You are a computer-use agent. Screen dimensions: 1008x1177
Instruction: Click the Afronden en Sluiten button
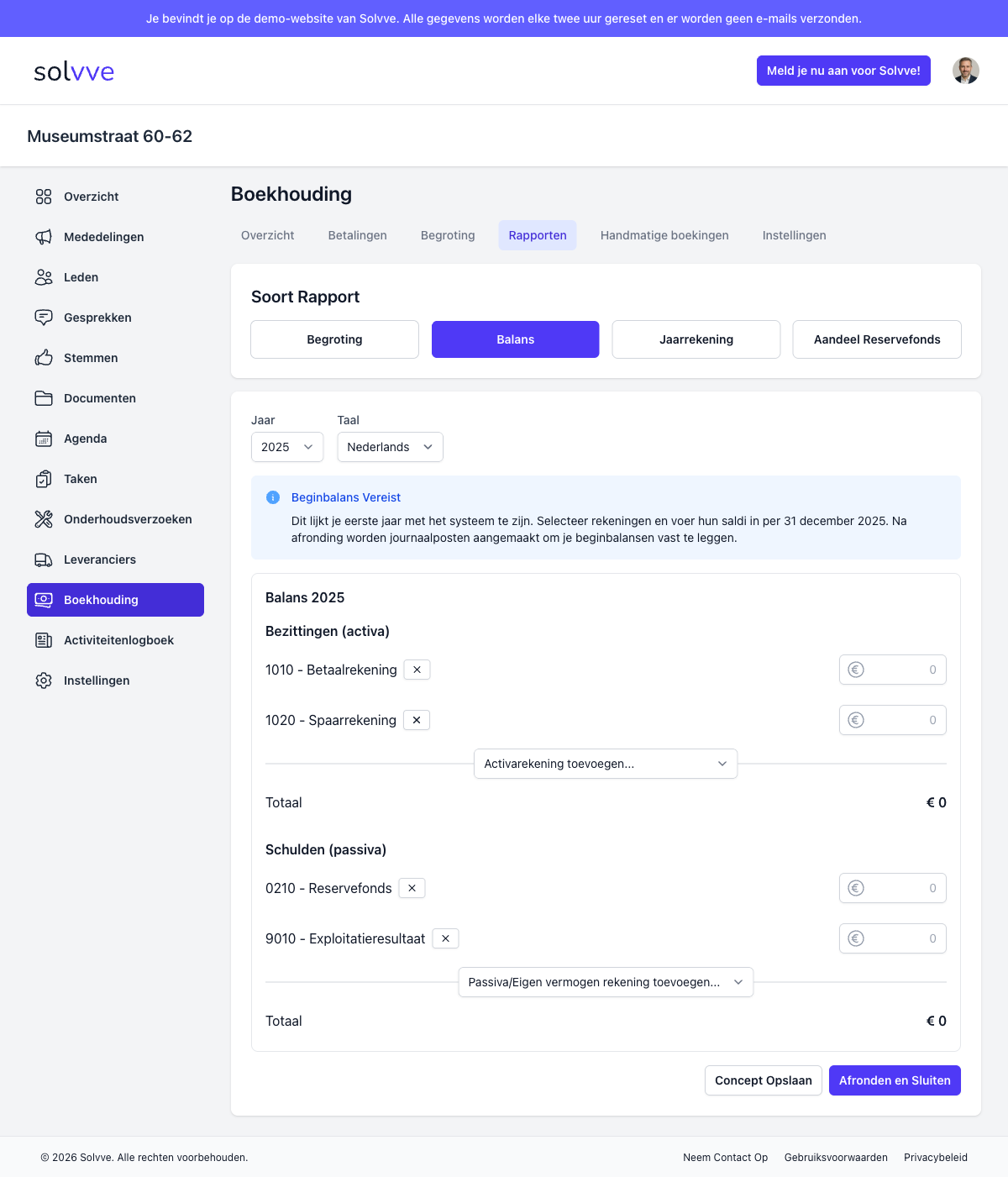pos(895,1080)
